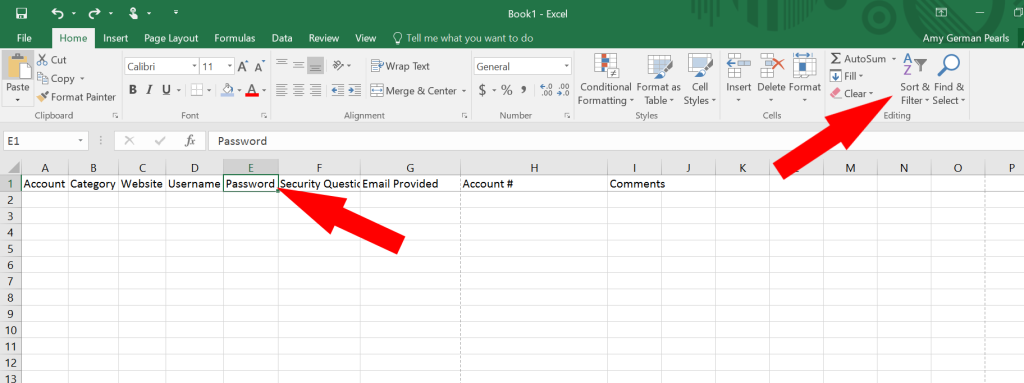
Task: Switch to the Formulas tab
Action: pyautogui.click(x=233, y=38)
